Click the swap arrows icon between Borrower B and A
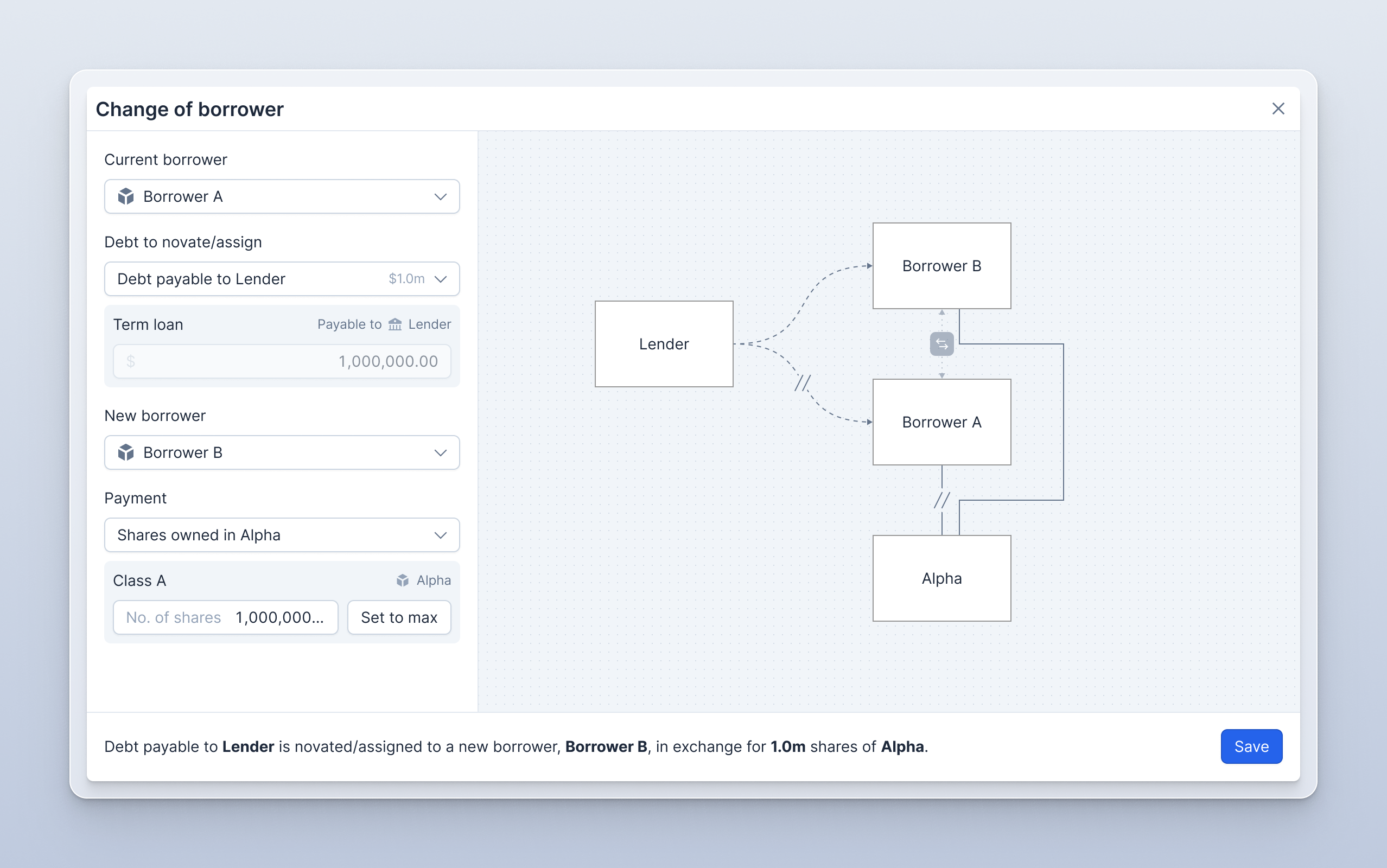1387x868 pixels. 941,344
